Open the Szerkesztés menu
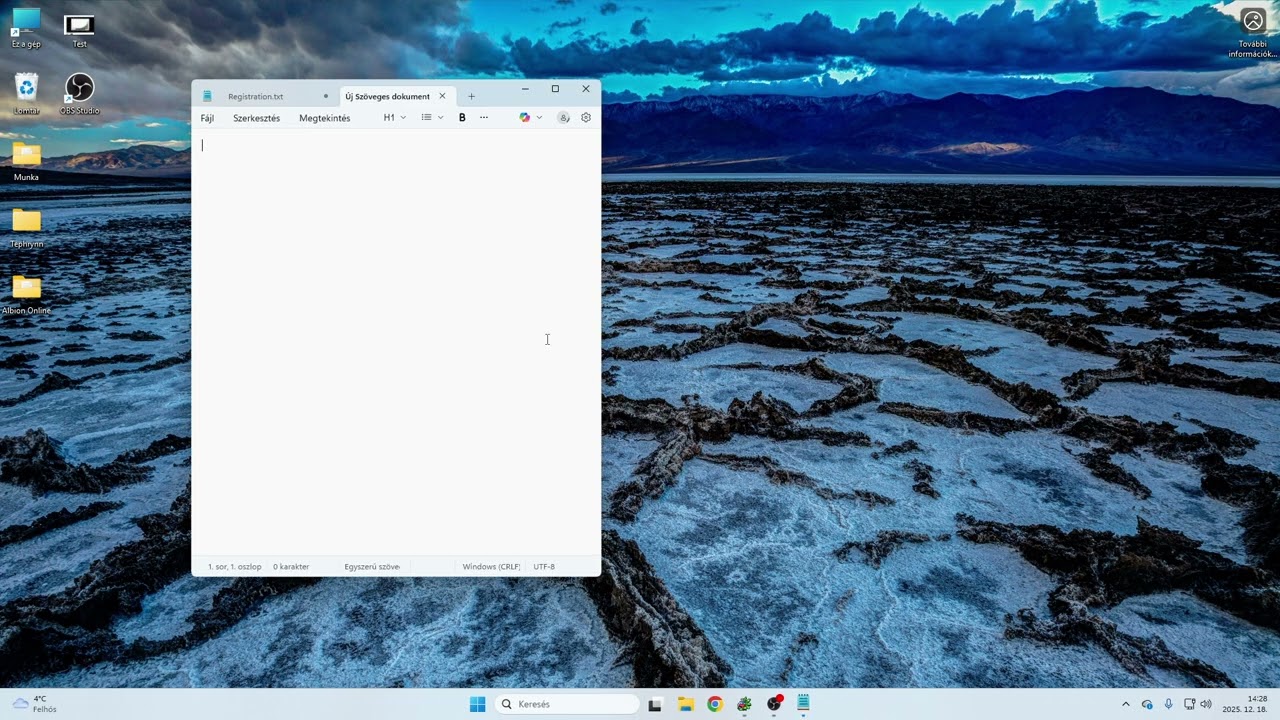1280x720 pixels. click(256, 118)
